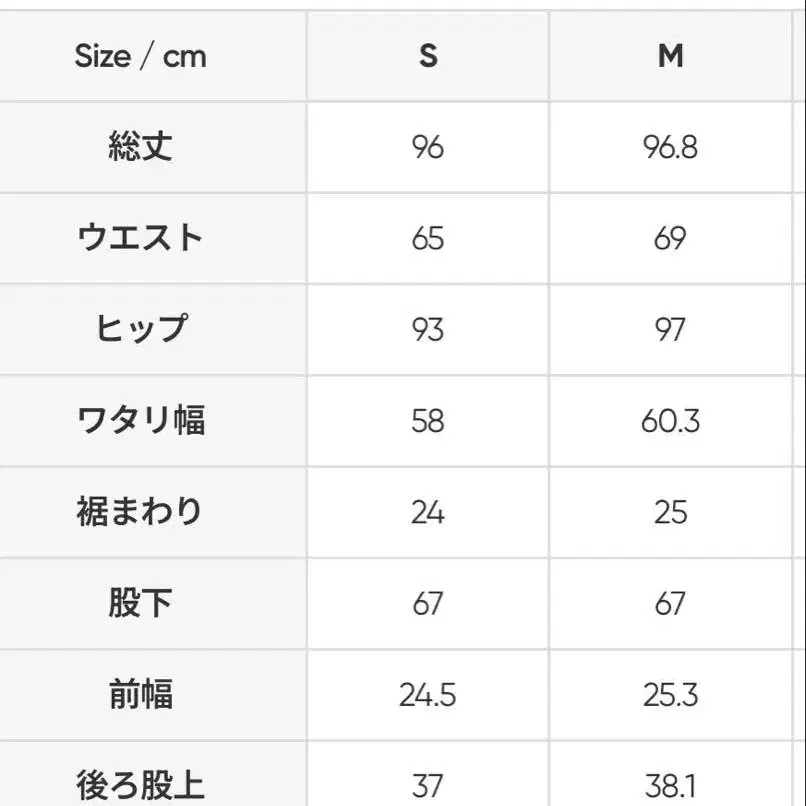Screen dimensions: 806x806
Task: Click the ウエスト S value 65
Action: click(428, 239)
